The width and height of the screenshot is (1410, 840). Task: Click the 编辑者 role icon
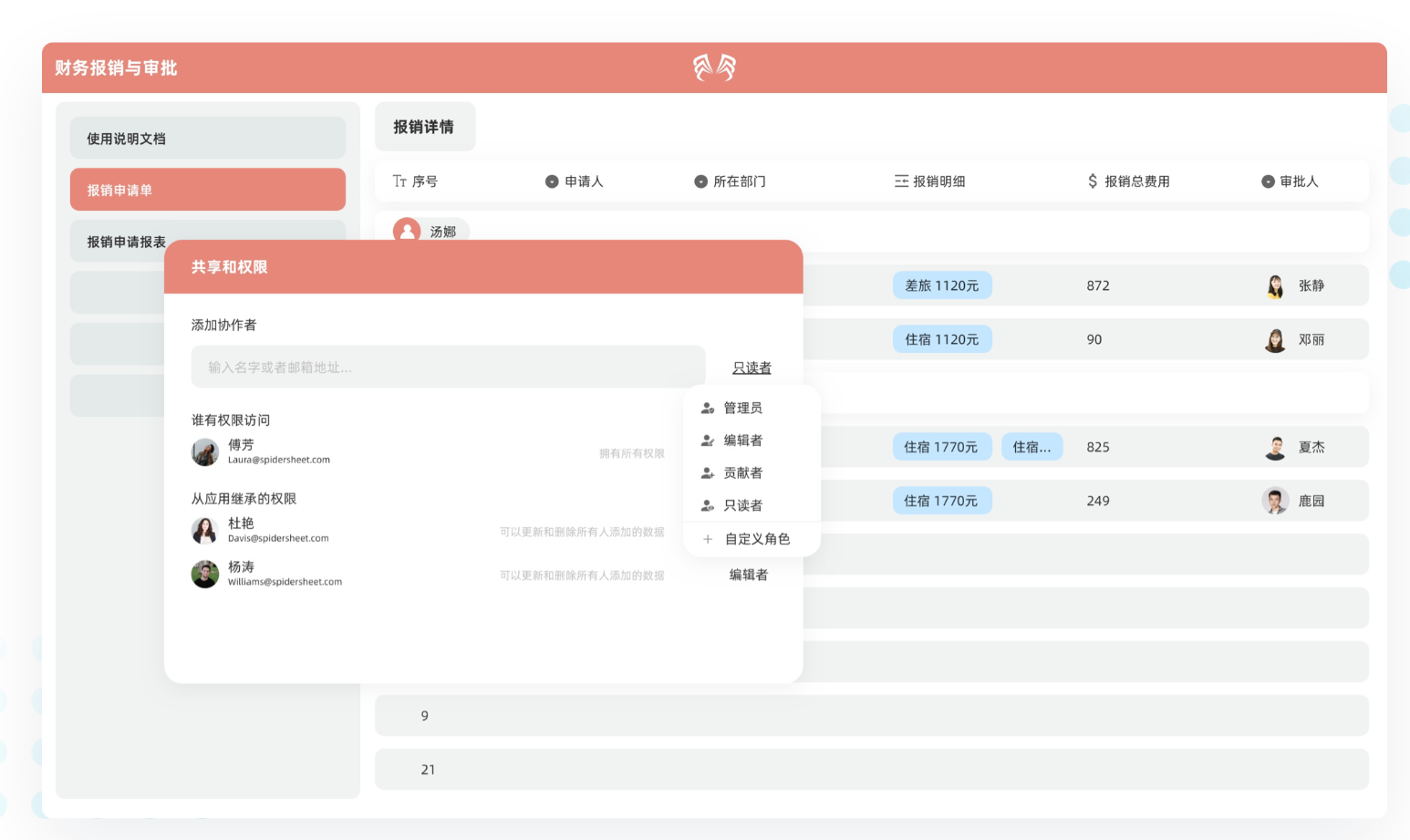click(707, 441)
